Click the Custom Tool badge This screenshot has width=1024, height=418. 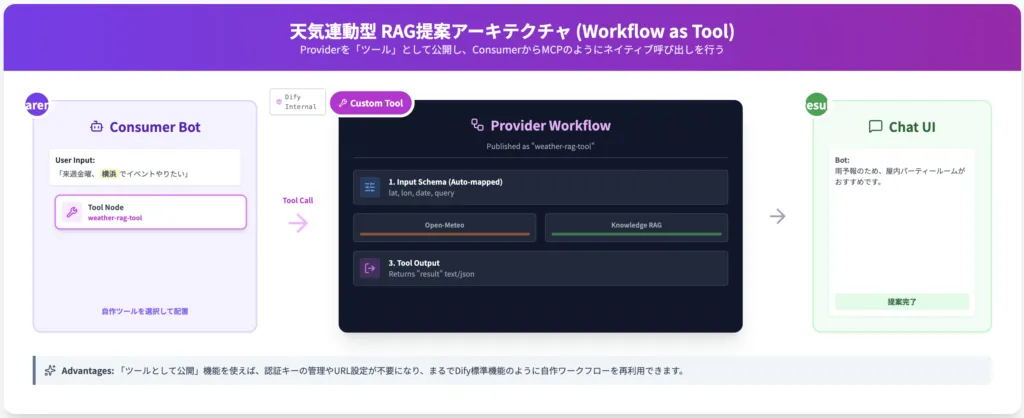pyautogui.click(x=371, y=103)
